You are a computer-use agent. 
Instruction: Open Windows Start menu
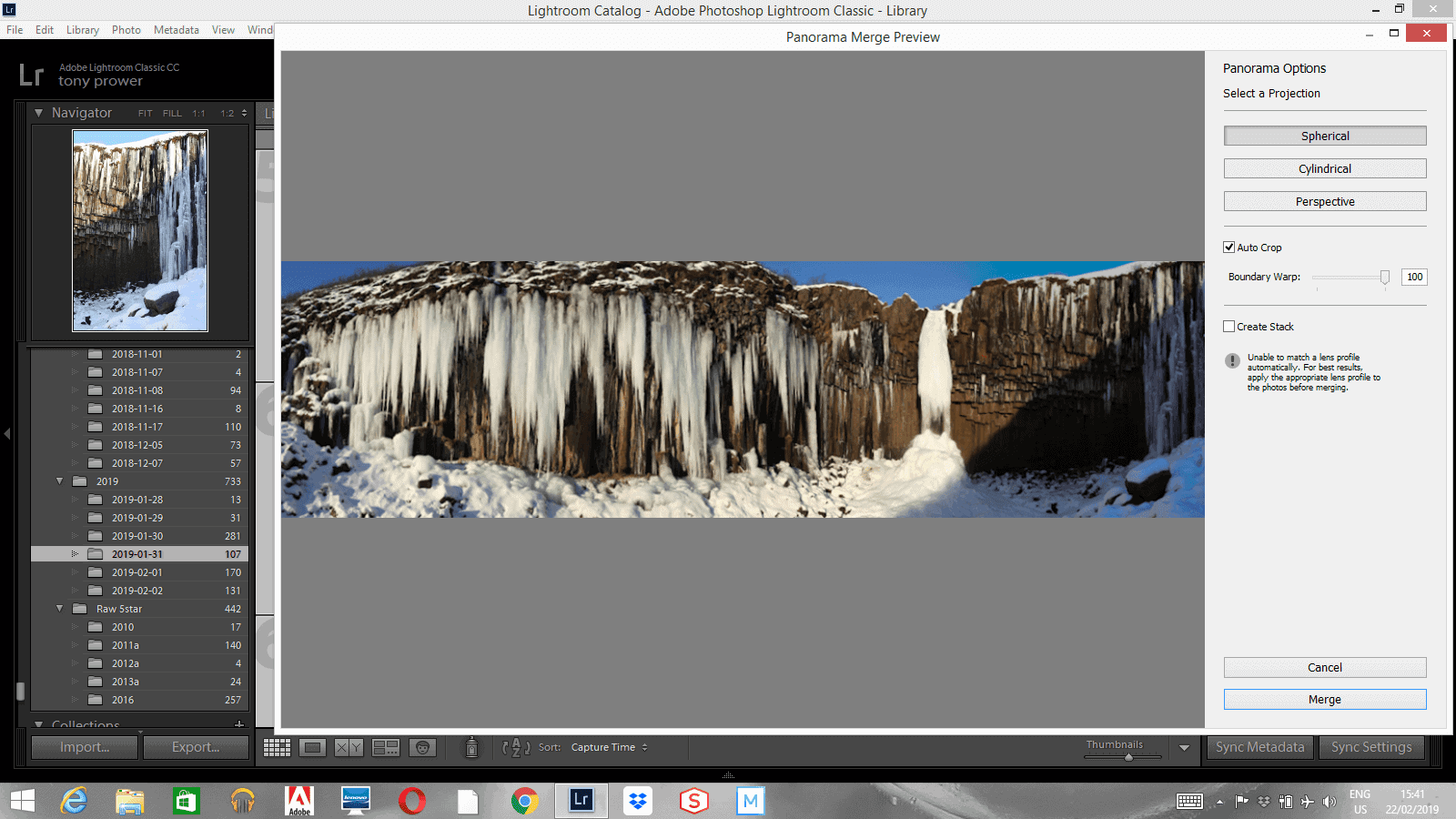point(22,801)
